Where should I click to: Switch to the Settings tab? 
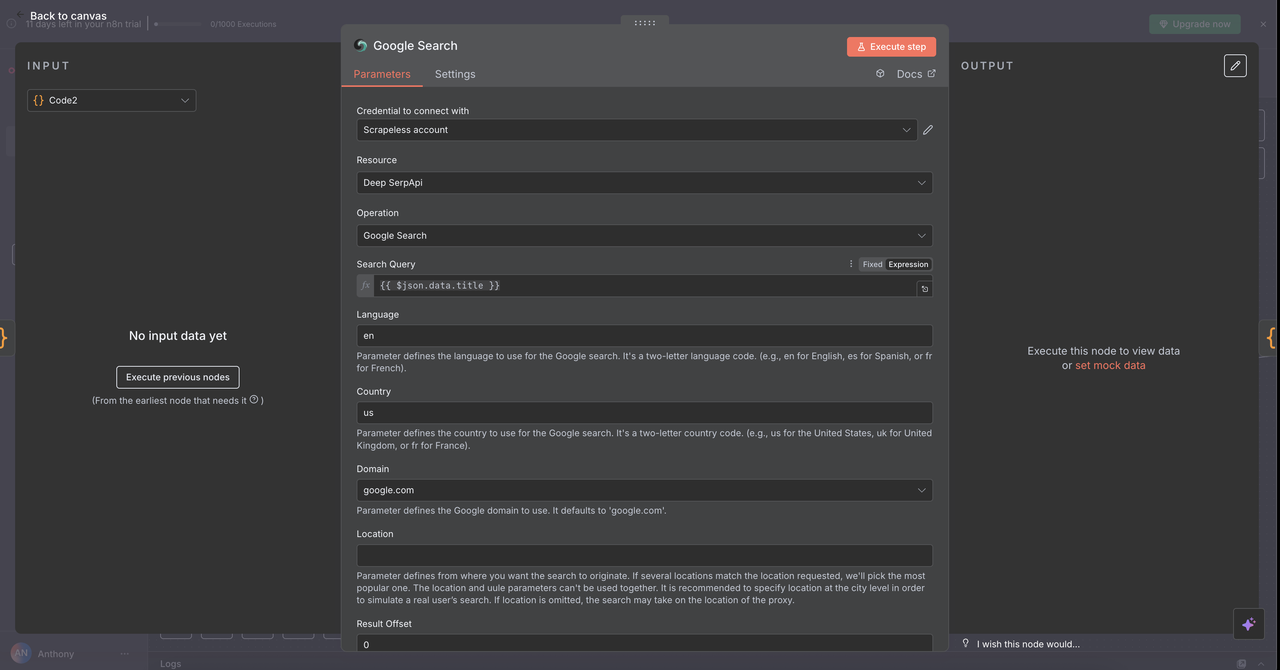(x=455, y=74)
